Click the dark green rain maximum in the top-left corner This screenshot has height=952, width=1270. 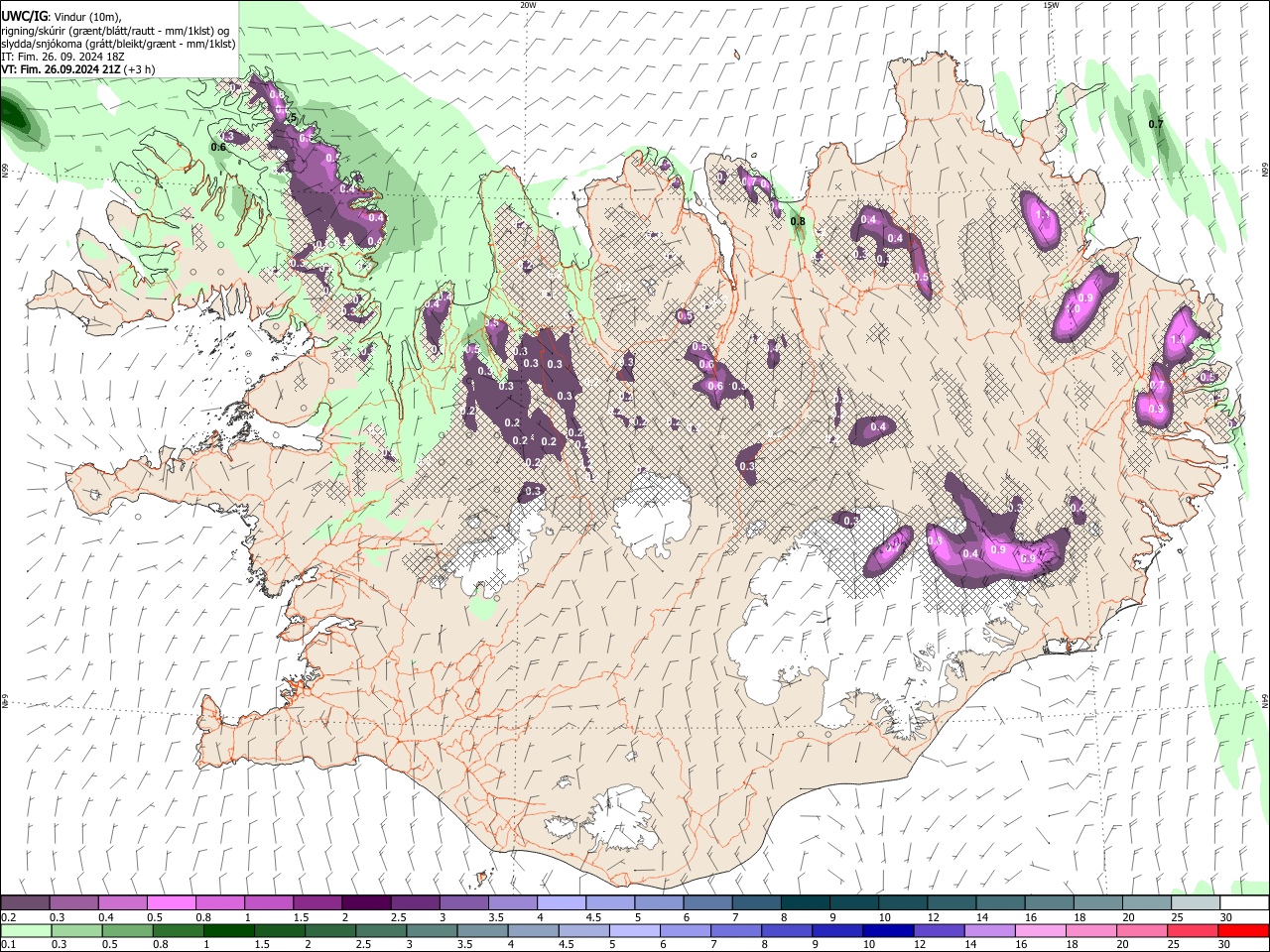(x=14, y=113)
